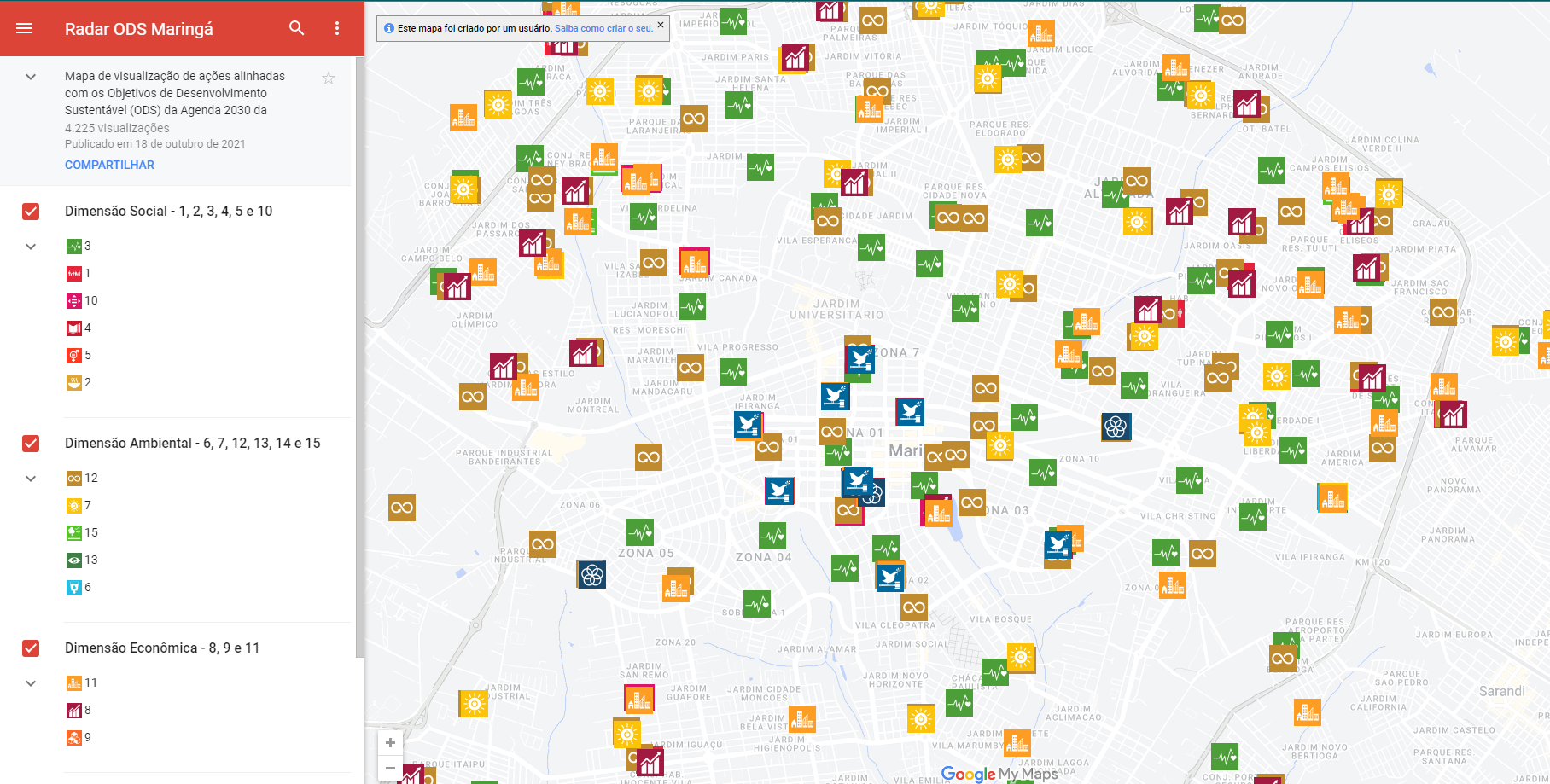Open the 'Saiba como criar o seu' link
The height and width of the screenshot is (784, 1550).
(603, 28)
